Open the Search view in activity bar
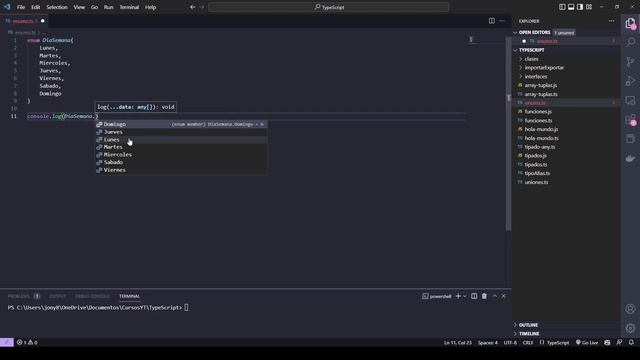 tap(630, 42)
